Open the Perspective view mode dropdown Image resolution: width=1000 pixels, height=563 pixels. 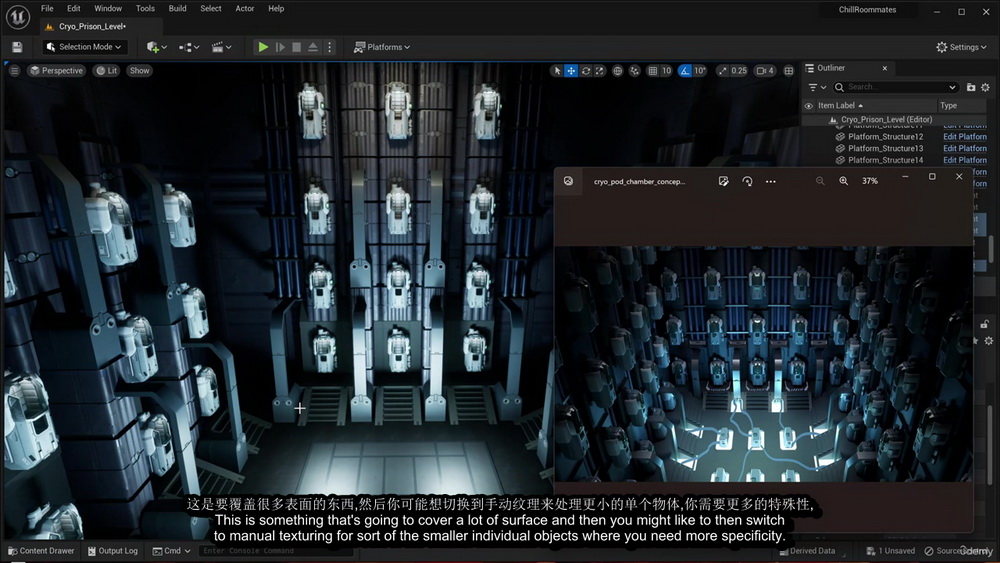(56, 71)
